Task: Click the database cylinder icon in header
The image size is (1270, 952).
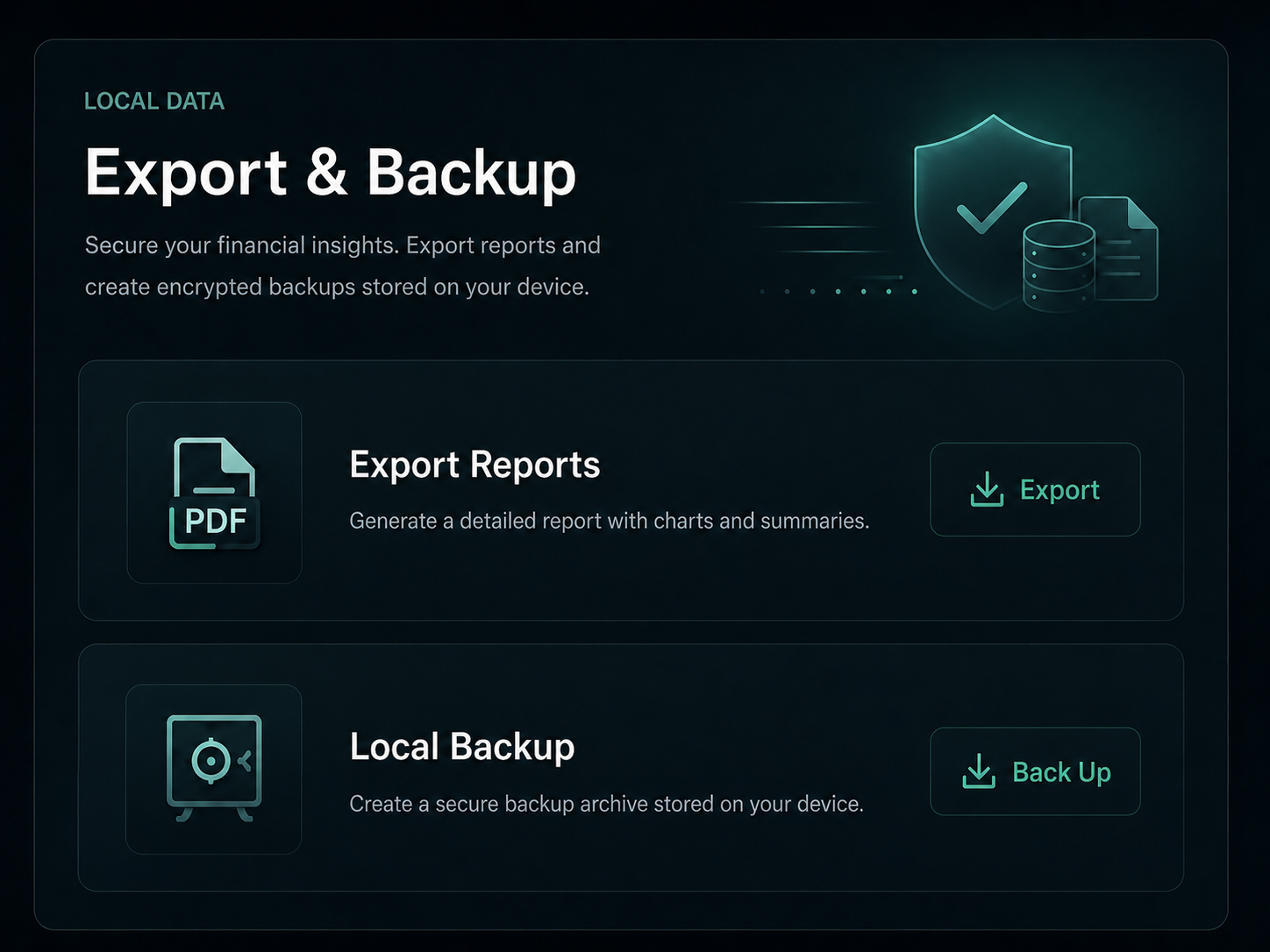Action: click(x=1059, y=265)
